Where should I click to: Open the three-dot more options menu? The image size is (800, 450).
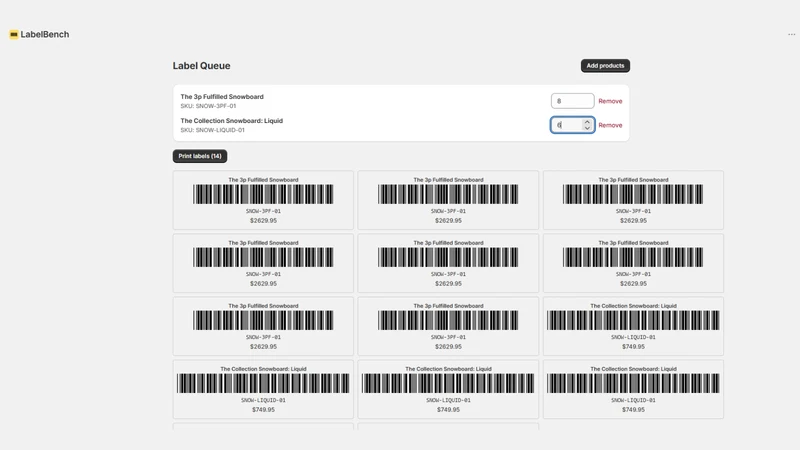[791, 34]
